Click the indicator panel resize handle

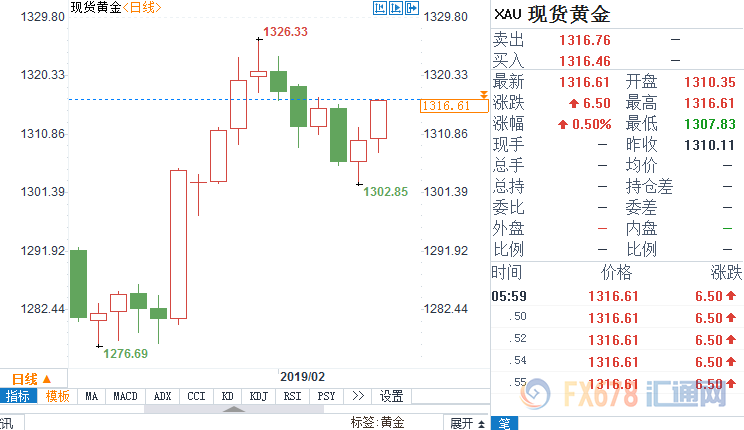(233, 408)
